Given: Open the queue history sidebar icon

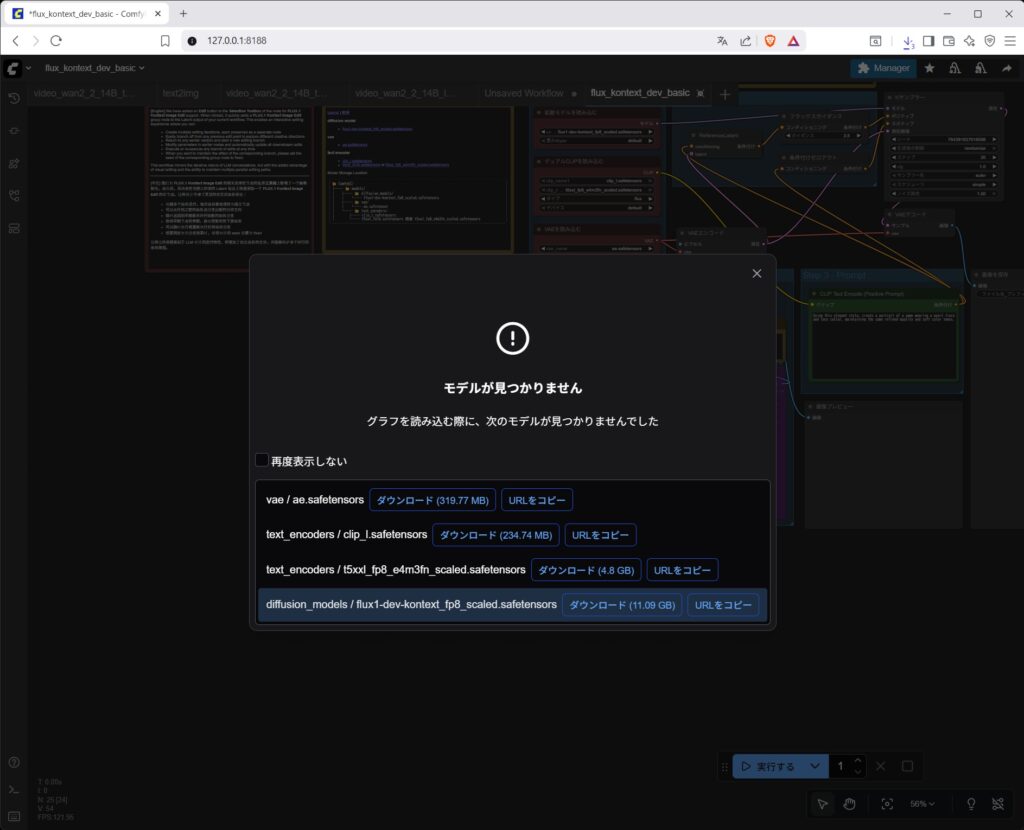Looking at the screenshot, I should [14, 98].
